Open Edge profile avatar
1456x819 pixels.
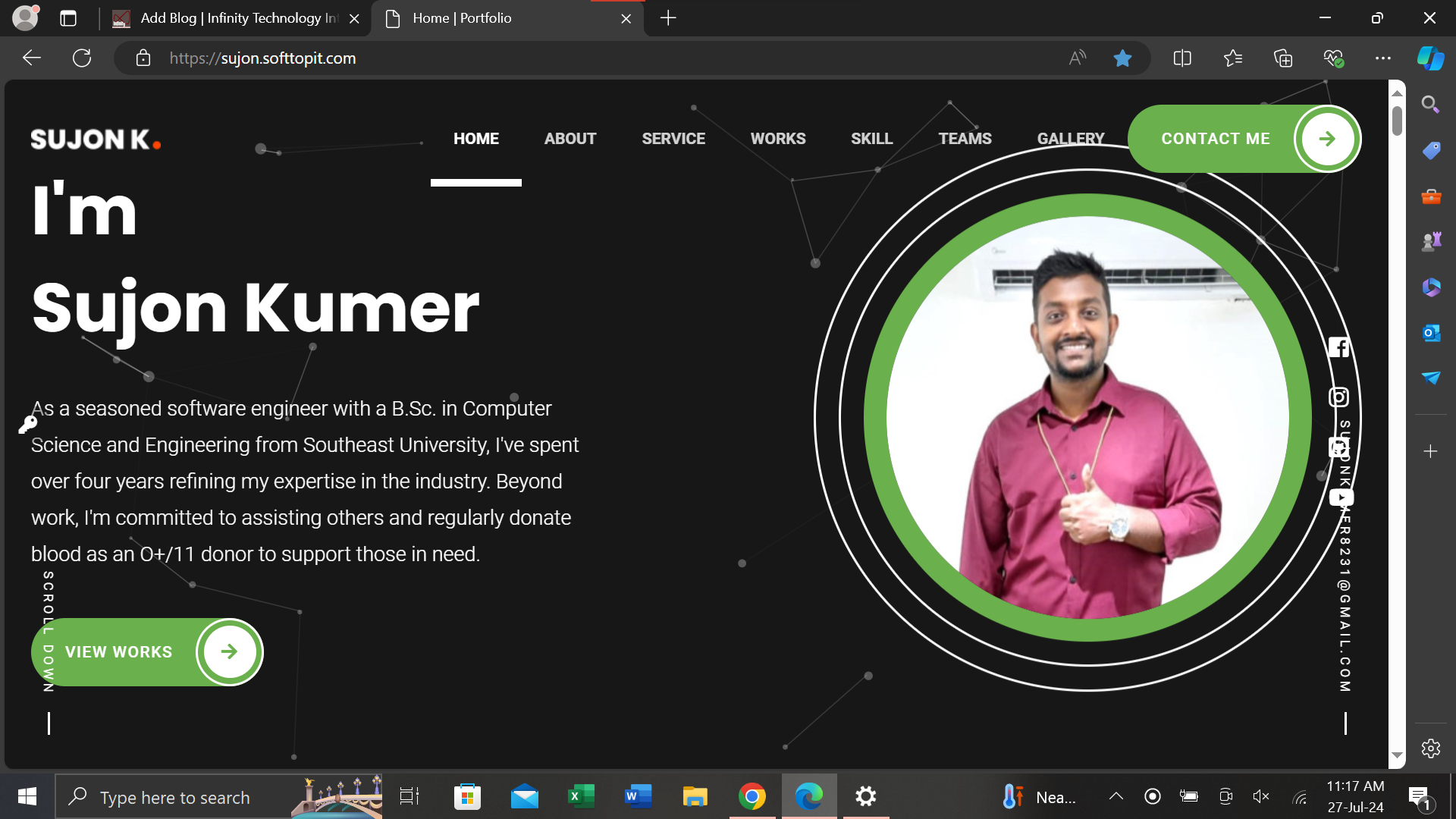pyautogui.click(x=25, y=17)
